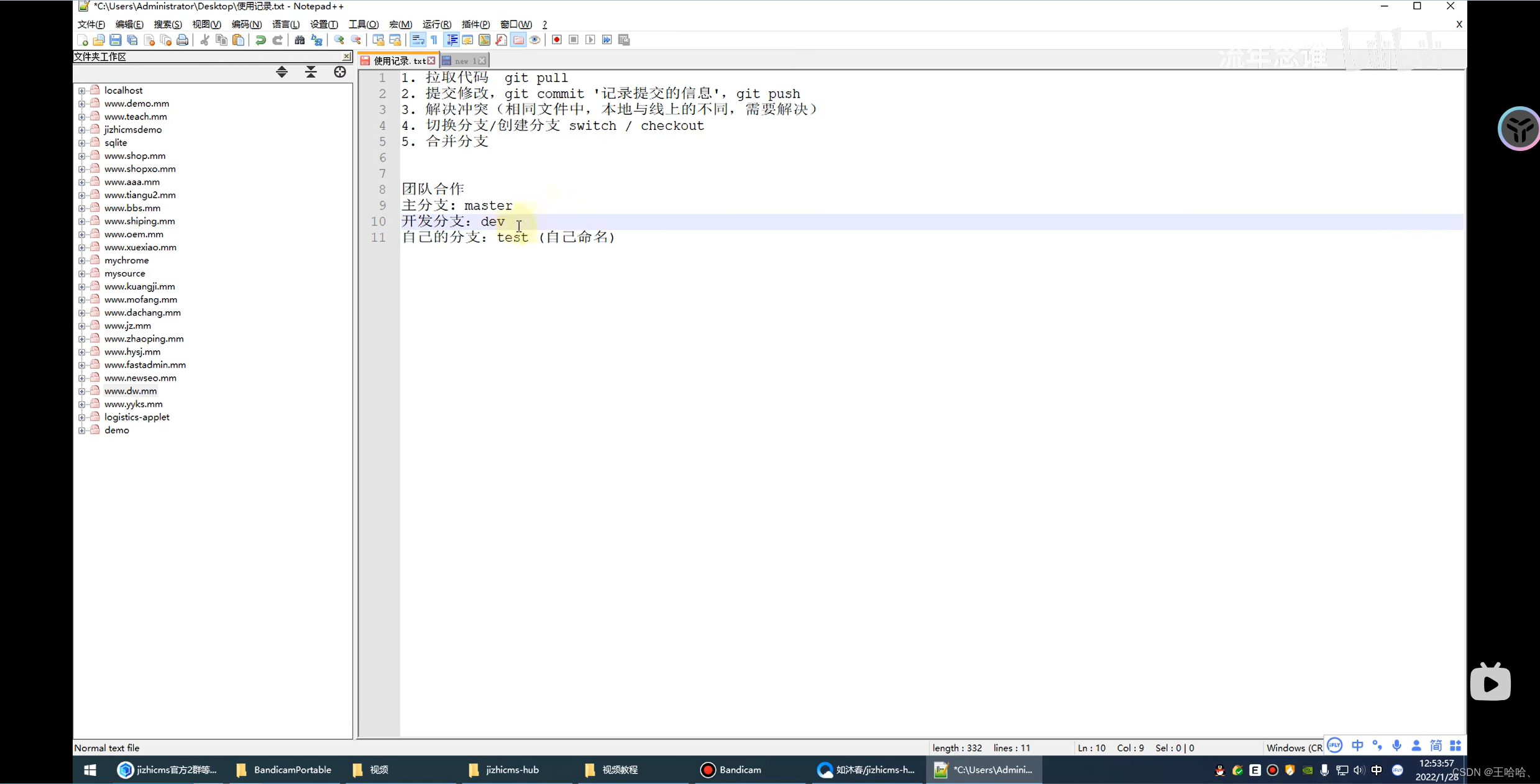The width and height of the screenshot is (1540, 784).
Task: Click the Print toolbar icon
Action: [183, 40]
